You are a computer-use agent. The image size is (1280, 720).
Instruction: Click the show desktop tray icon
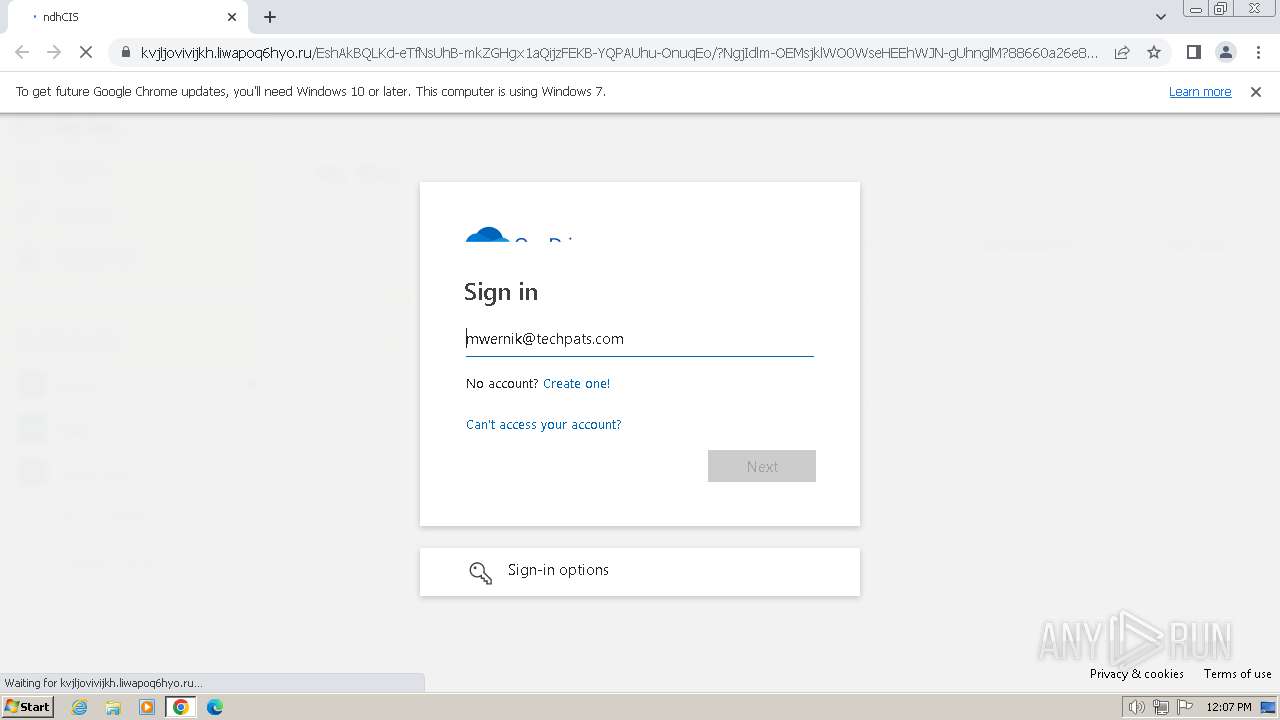[1268, 707]
